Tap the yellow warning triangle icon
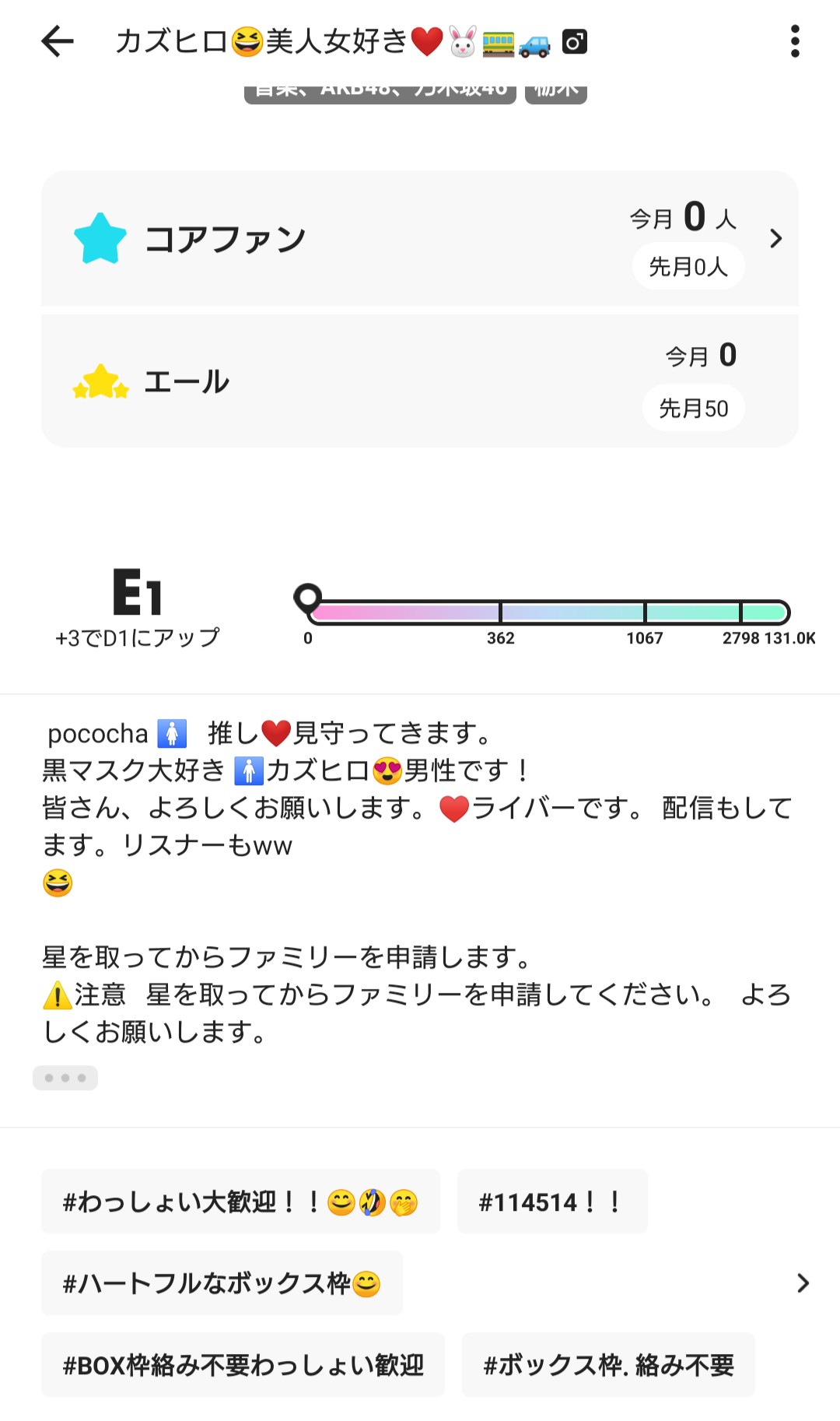This screenshot has width=840, height=1421. click(58, 995)
